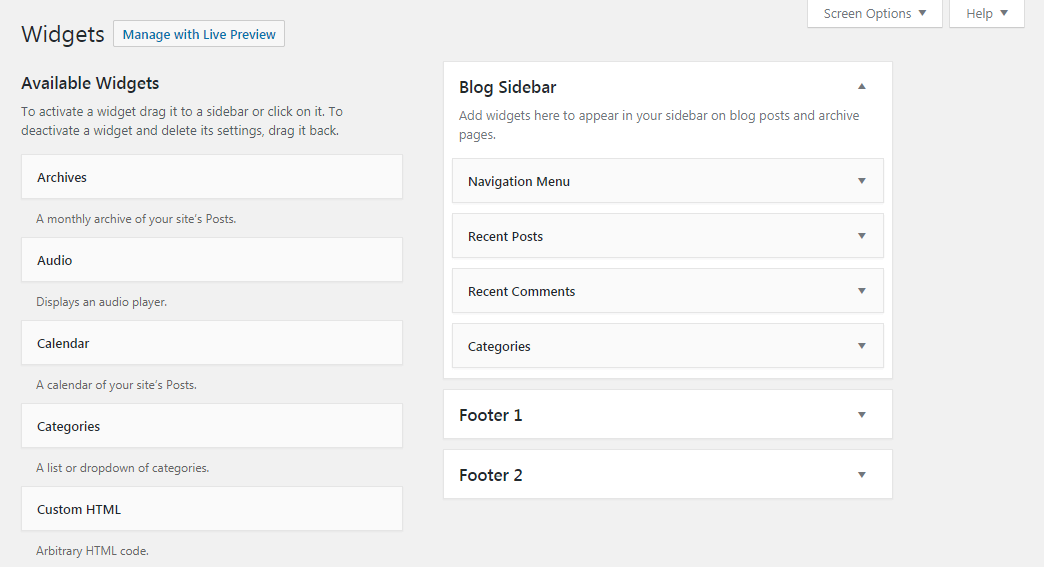Expand the Footer 2 area arrow
The image size is (1044, 567).
tap(862, 474)
